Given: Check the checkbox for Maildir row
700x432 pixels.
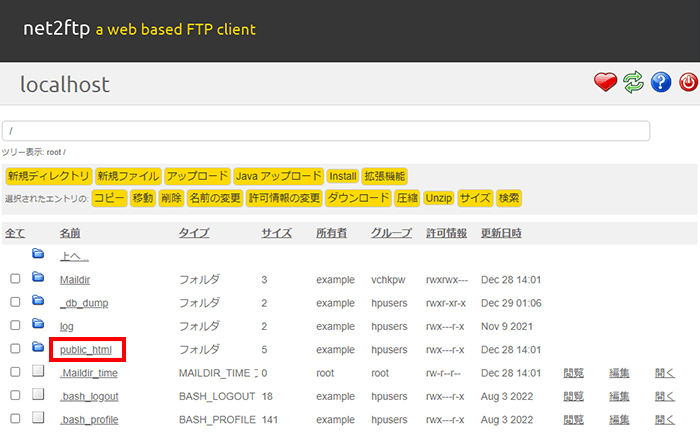Looking at the screenshot, I should point(15,279).
